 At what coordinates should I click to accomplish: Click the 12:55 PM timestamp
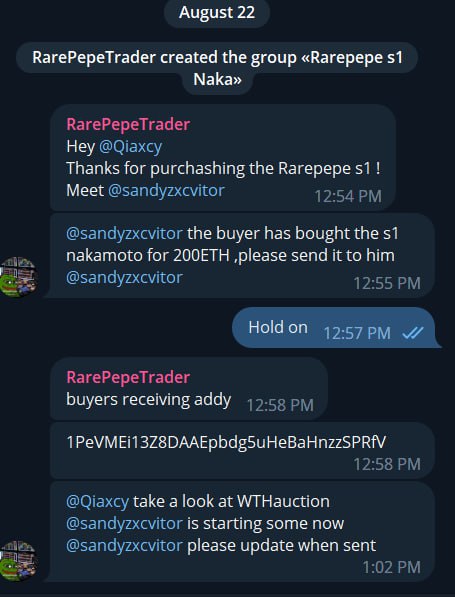click(387, 283)
